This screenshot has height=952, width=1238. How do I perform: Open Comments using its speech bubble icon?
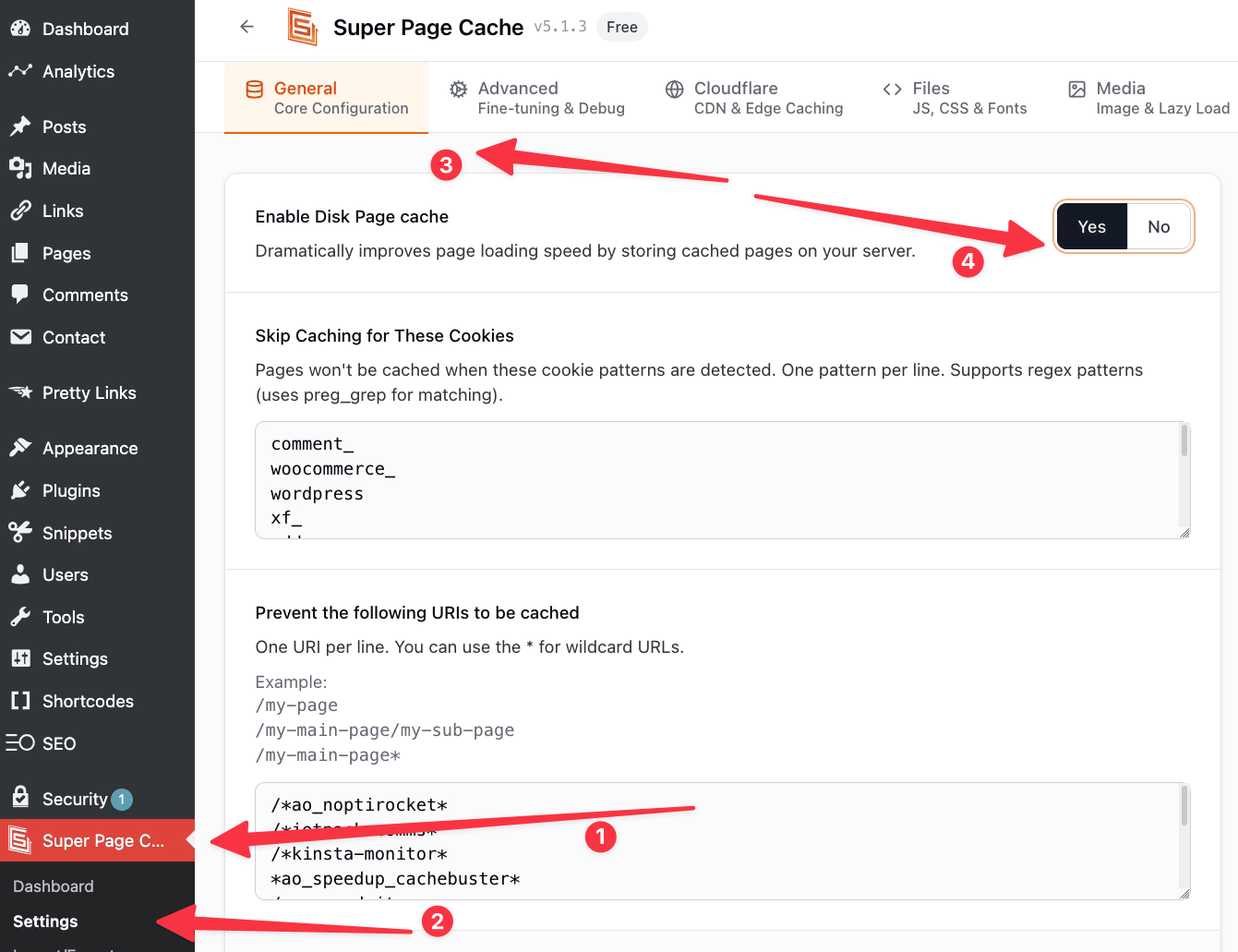tap(22, 295)
